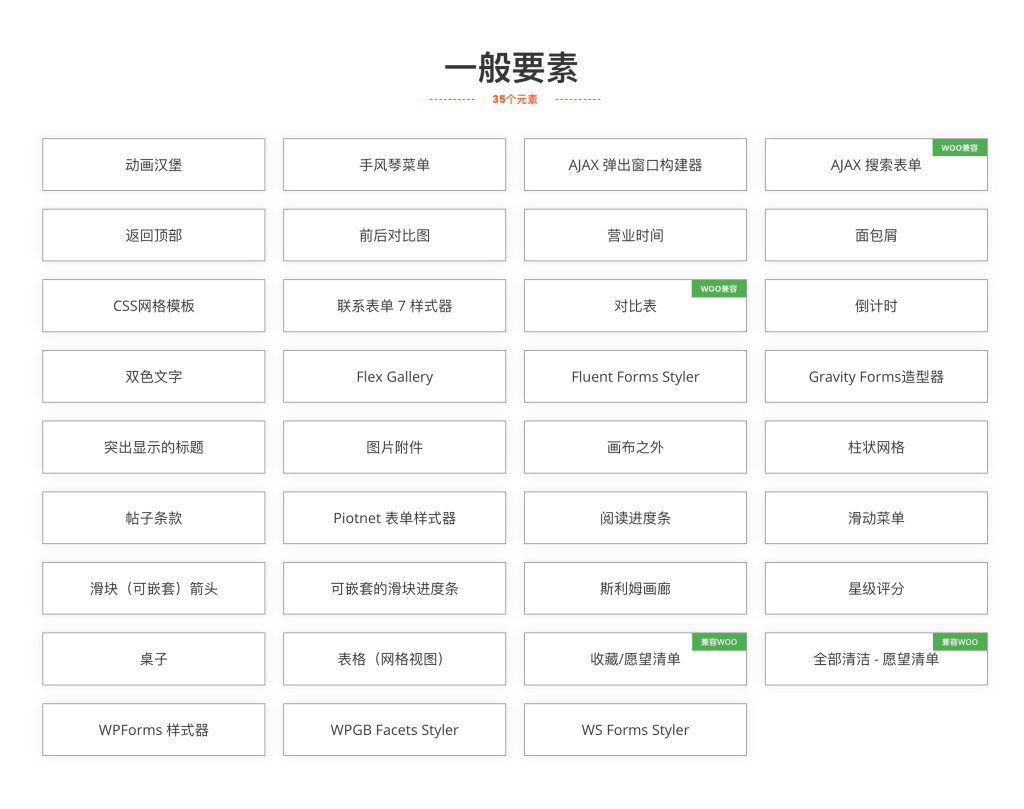Click Gravity Forms造型器 box
This screenshot has height=809, width=1024.
tap(876, 377)
